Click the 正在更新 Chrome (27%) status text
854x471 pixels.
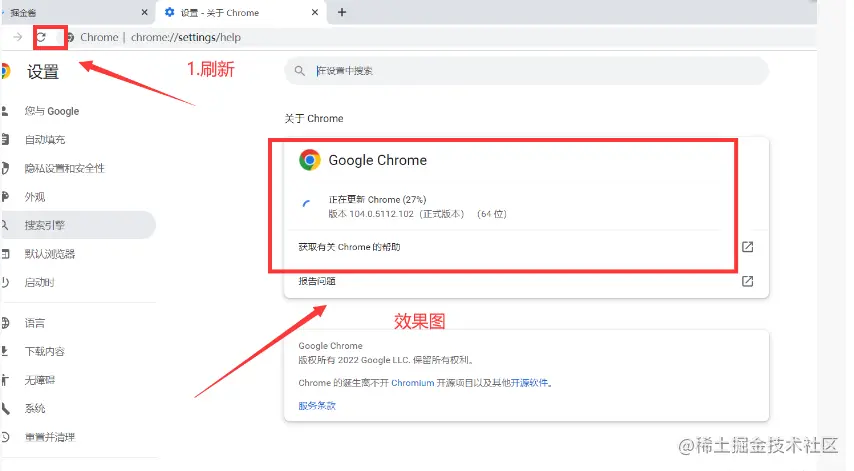click(x=377, y=199)
